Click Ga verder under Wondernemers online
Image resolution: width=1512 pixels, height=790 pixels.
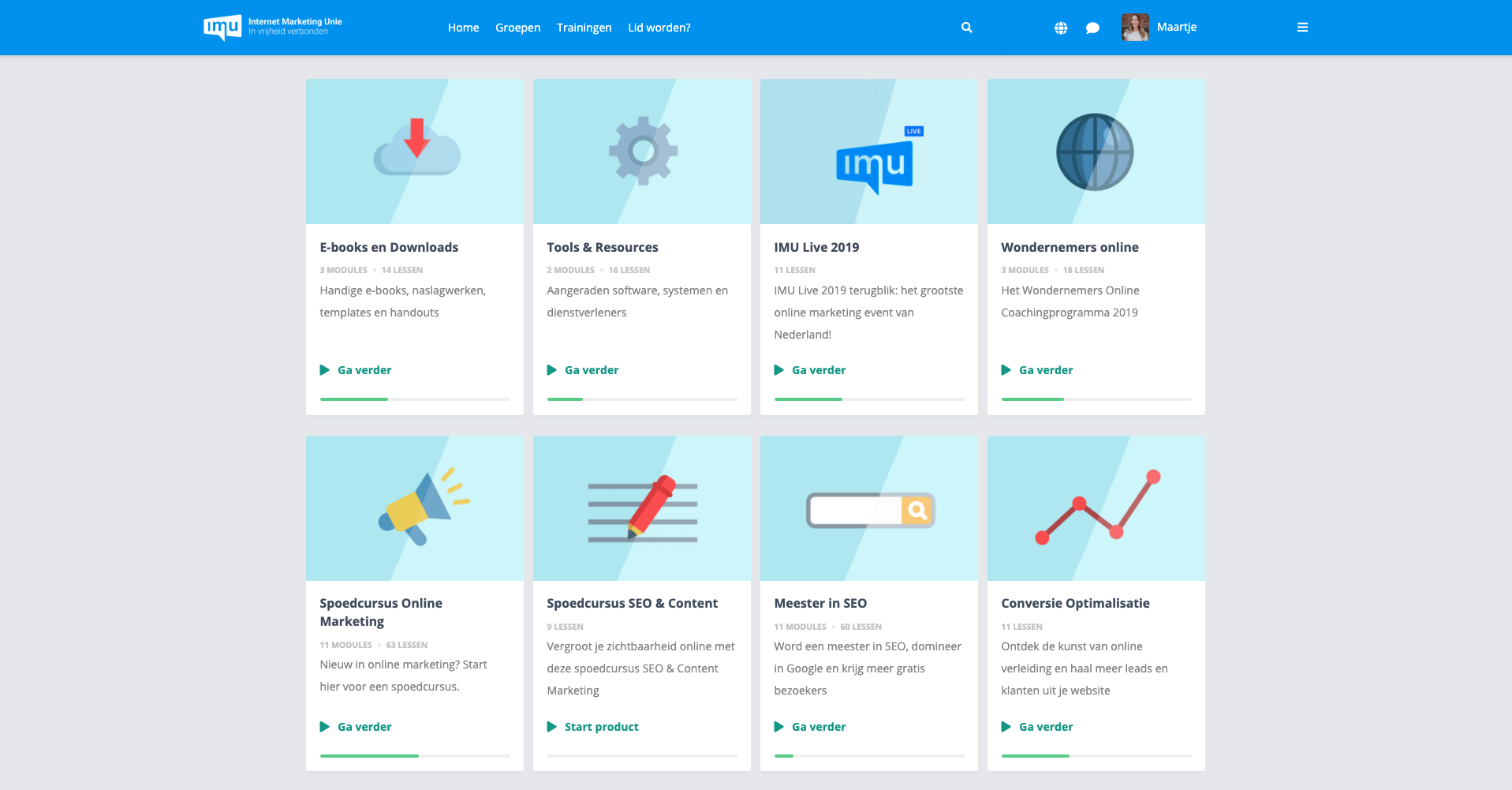tap(1046, 370)
